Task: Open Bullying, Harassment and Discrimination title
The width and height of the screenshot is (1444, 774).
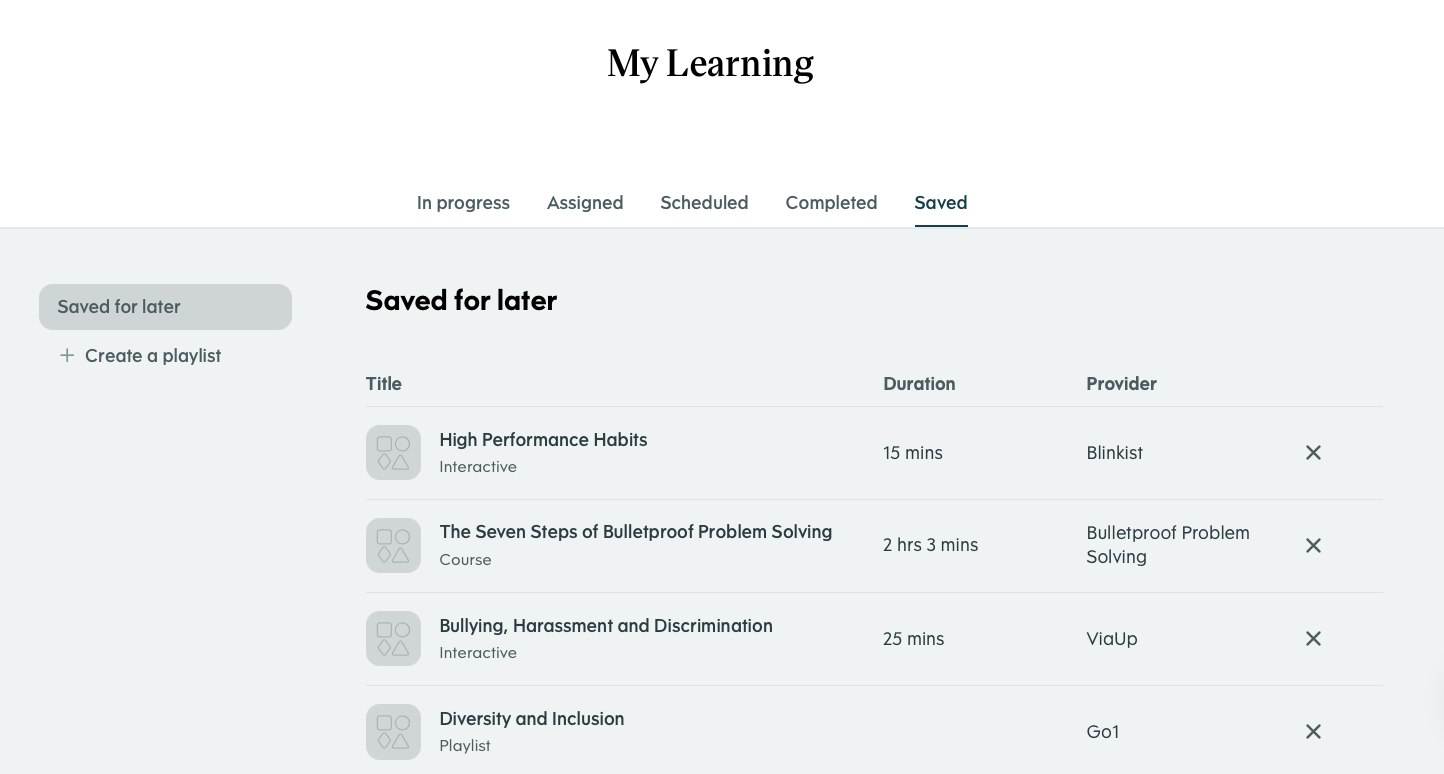Action: point(606,626)
